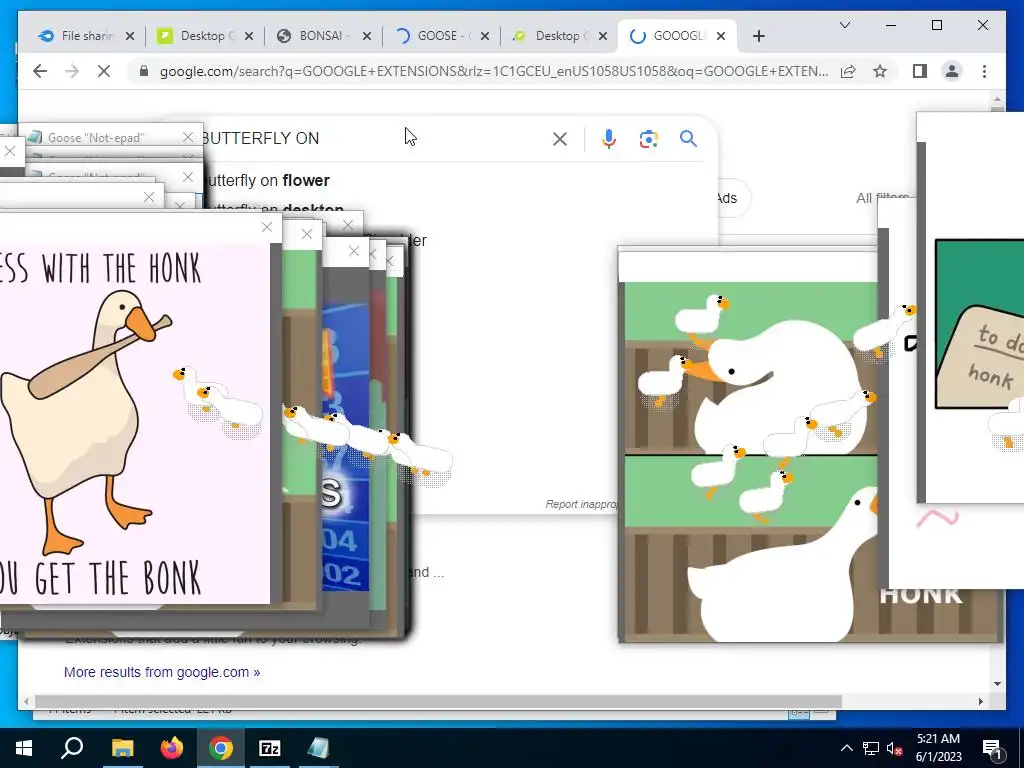The height and width of the screenshot is (768, 1024).
Task: Share this page icon
Action: (x=848, y=71)
